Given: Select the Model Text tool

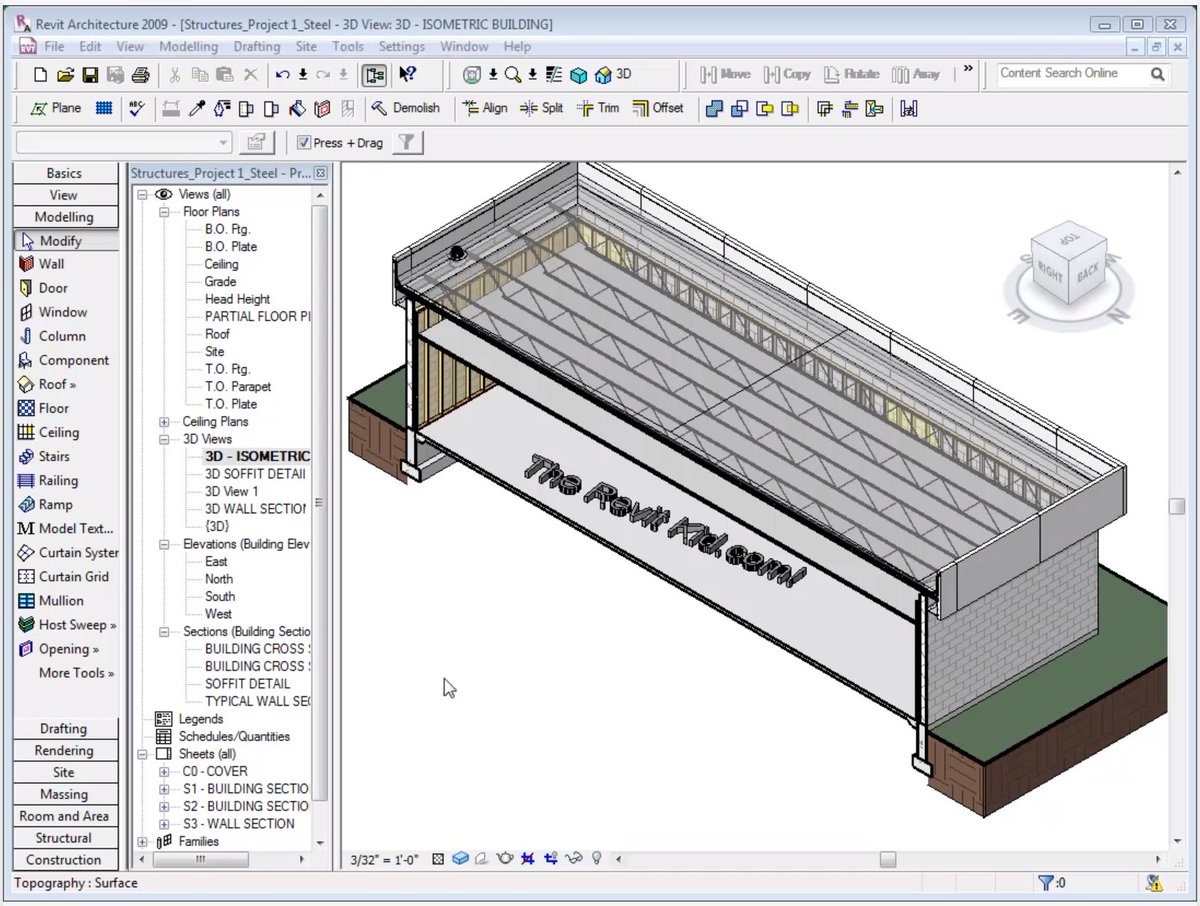Looking at the screenshot, I should click(66, 529).
